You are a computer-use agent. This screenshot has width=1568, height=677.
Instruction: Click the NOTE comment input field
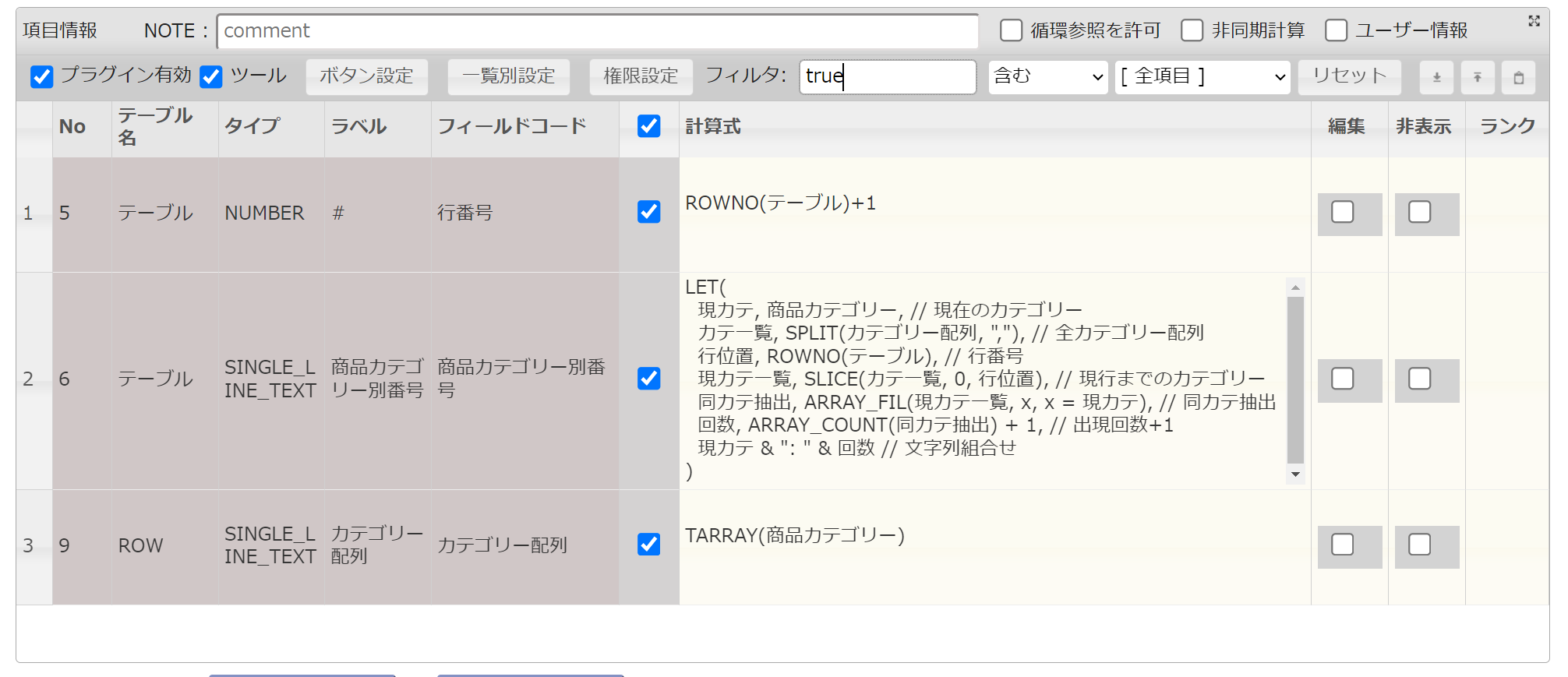(598, 31)
